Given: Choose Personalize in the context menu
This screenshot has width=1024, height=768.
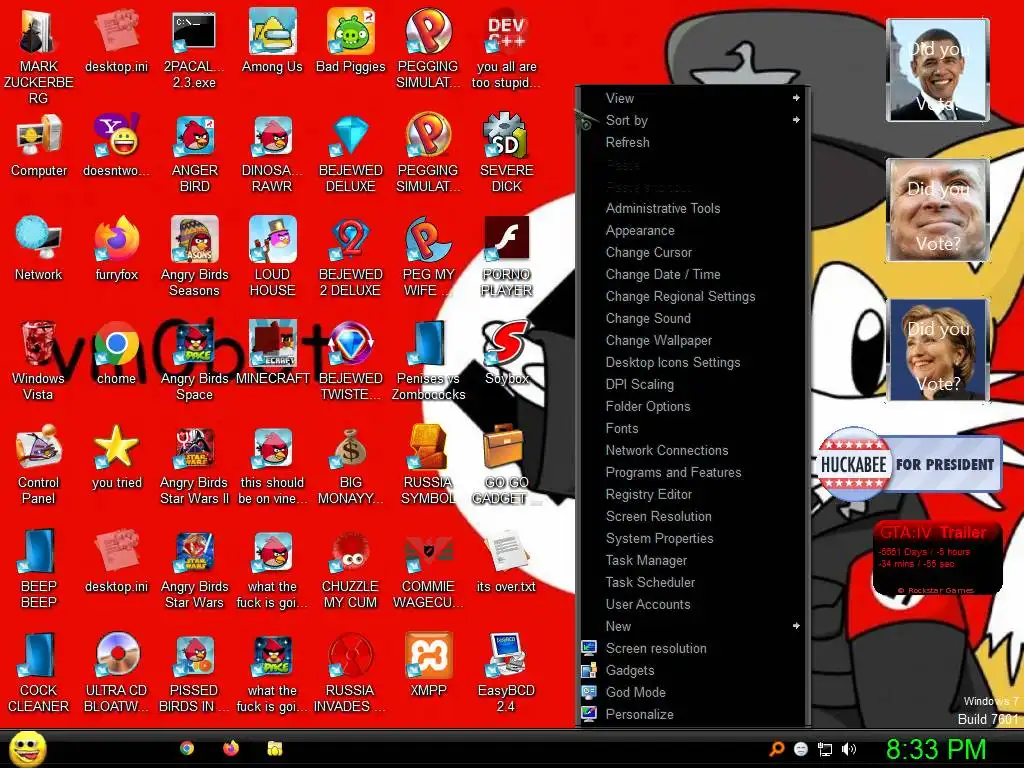Looking at the screenshot, I should [x=694, y=714].
